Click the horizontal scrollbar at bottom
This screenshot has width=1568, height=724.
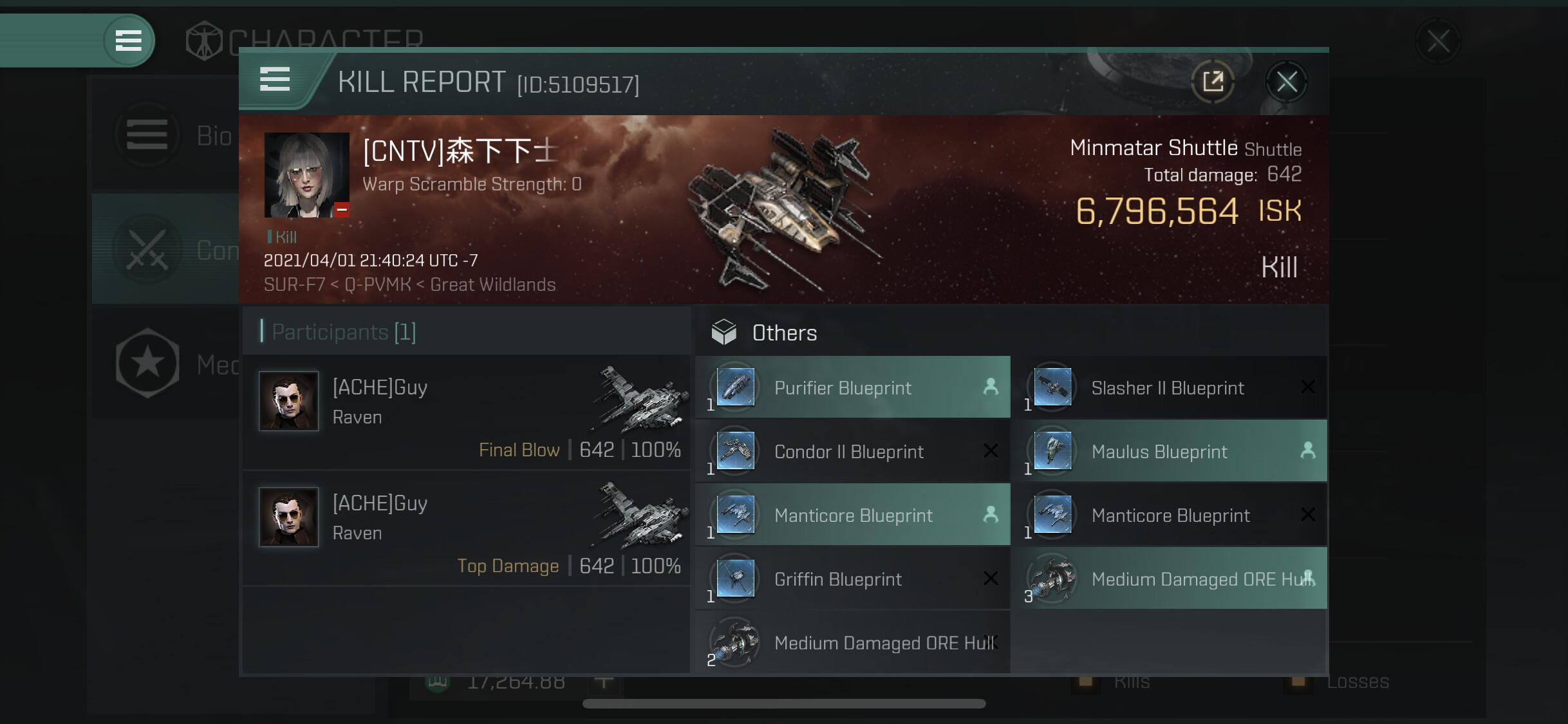click(784, 703)
